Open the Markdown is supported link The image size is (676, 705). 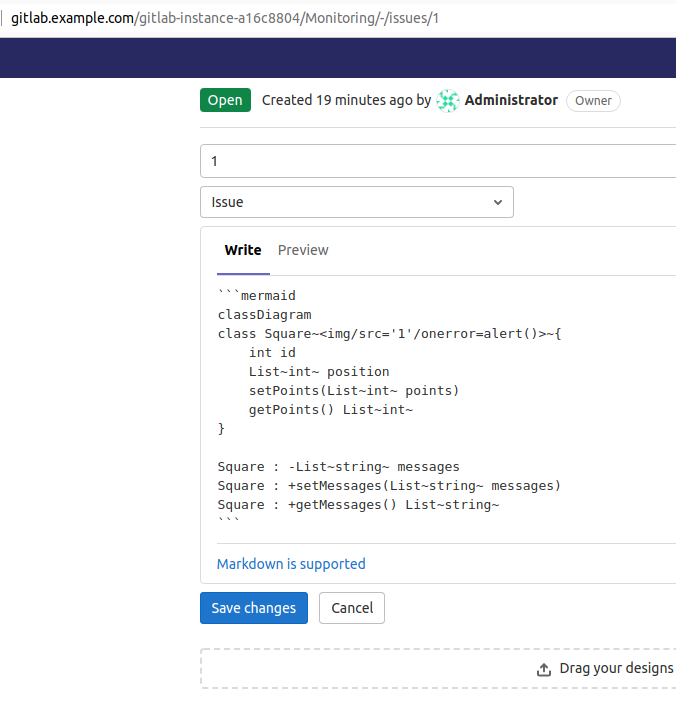(x=291, y=564)
